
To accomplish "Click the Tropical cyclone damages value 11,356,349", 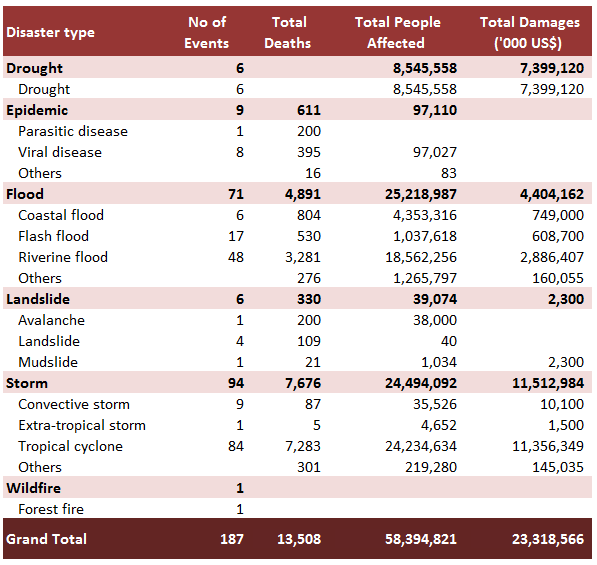I will pos(548,446).
